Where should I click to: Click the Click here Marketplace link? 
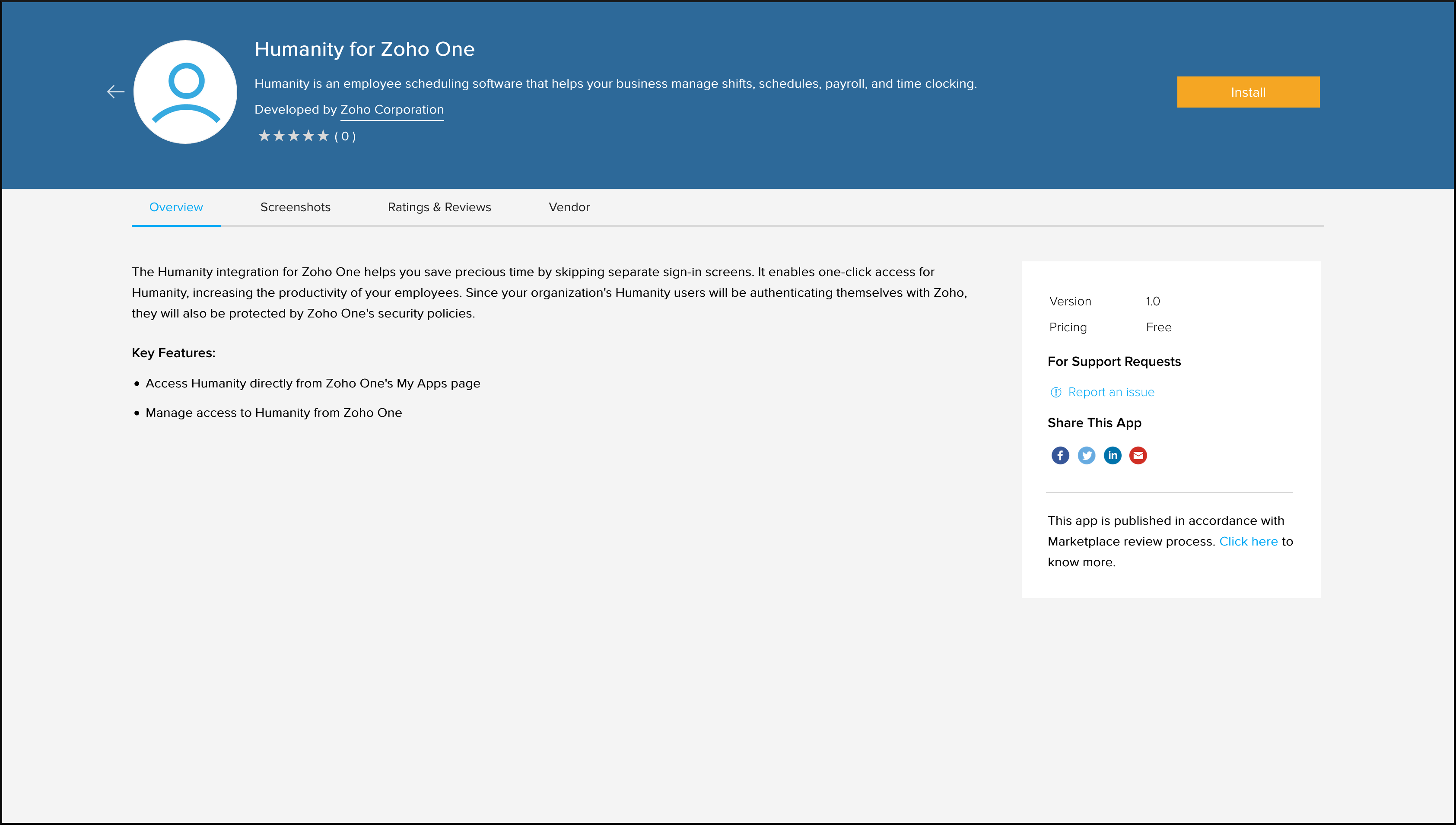(1248, 541)
